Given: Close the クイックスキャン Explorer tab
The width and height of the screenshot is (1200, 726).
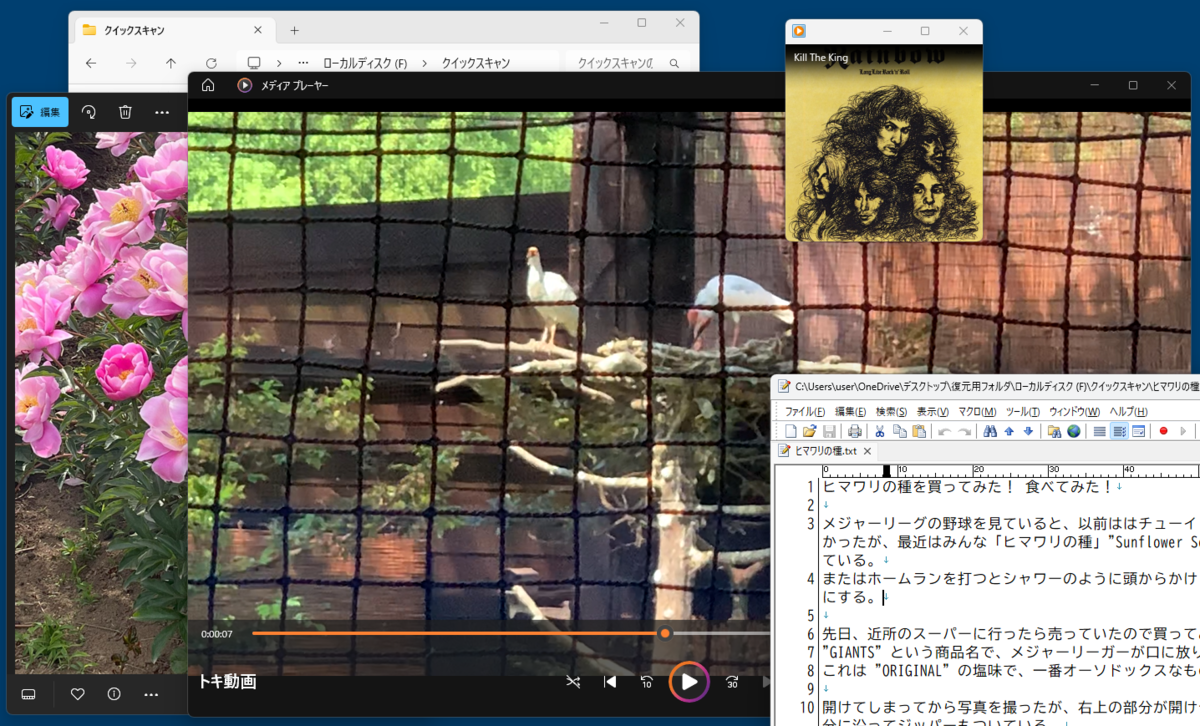Looking at the screenshot, I should (258, 30).
